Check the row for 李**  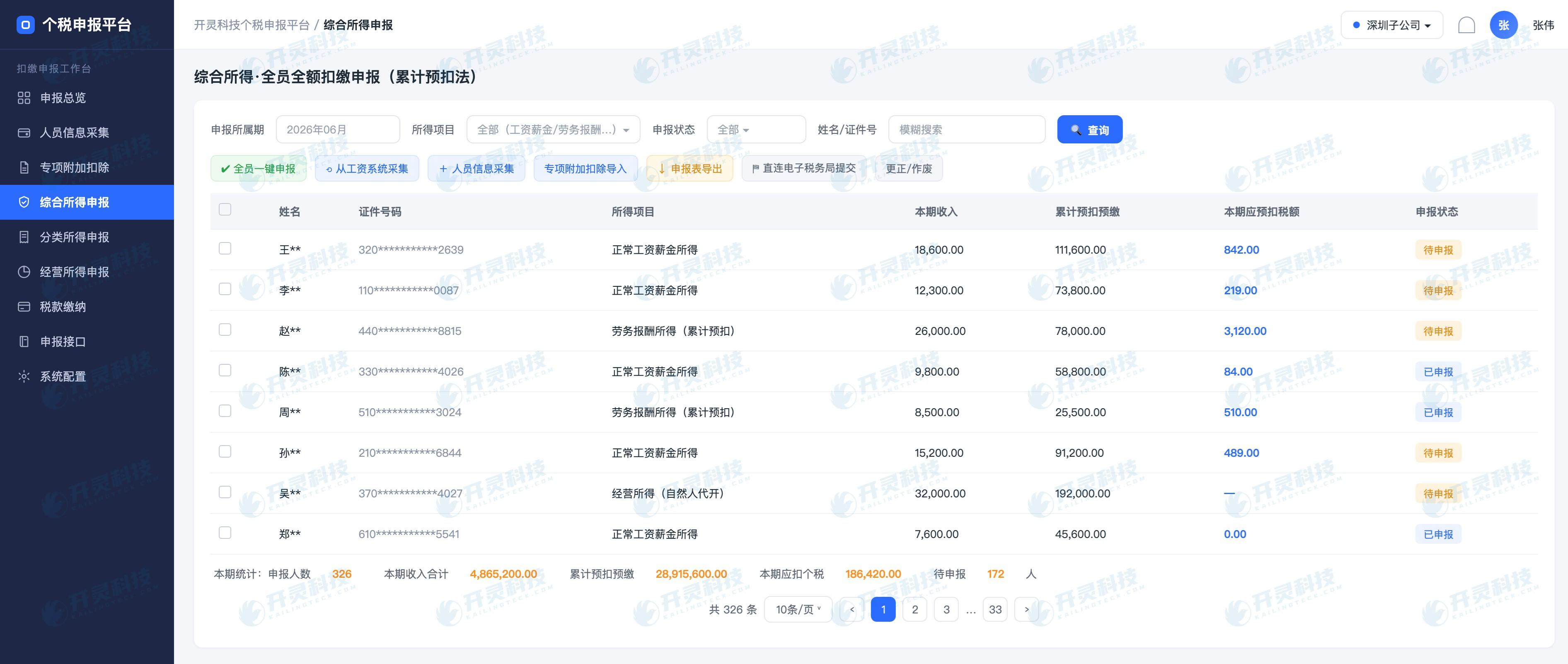coord(225,288)
